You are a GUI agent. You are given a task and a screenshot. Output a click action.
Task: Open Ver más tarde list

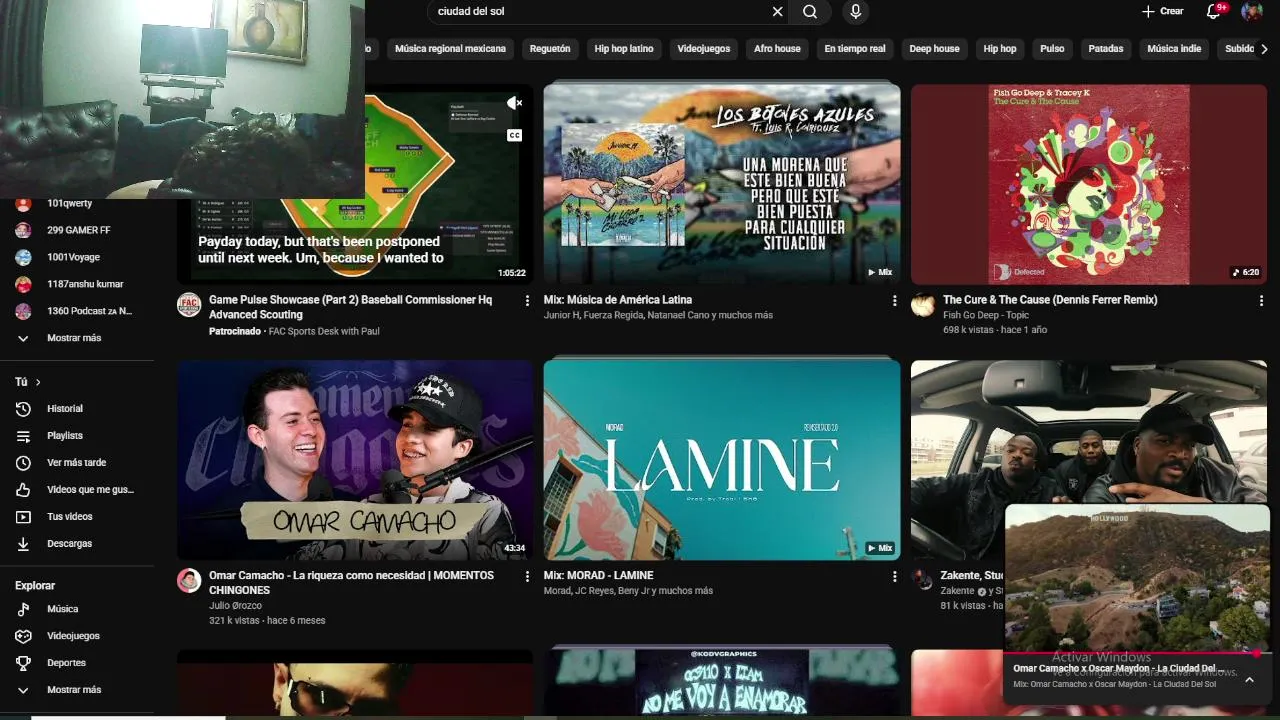(x=77, y=462)
